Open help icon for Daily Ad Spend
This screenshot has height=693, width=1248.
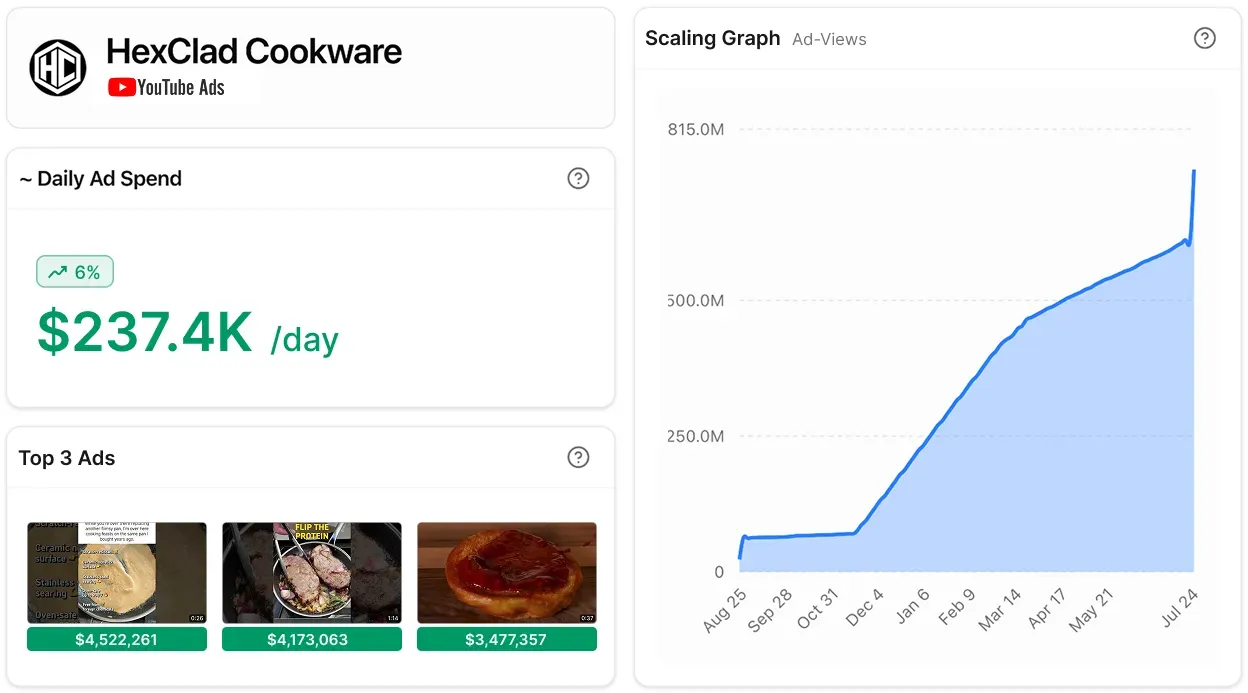tap(578, 178)
